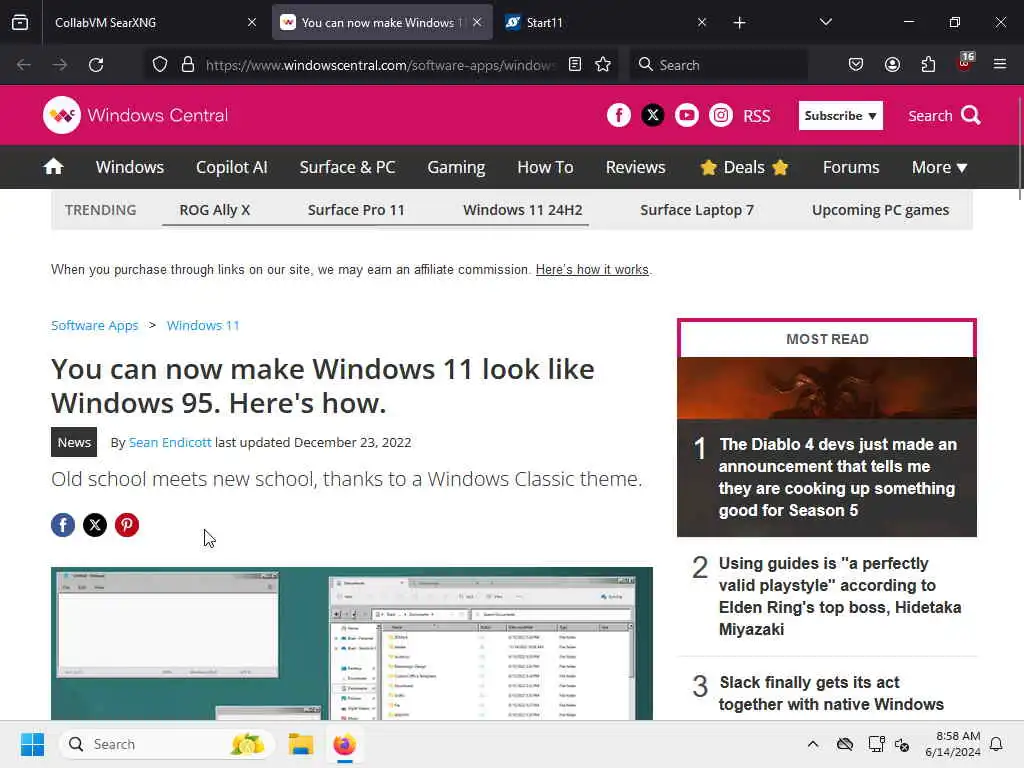Open Copilot AI section
The image size is (1024, 768).
[232, 167]
